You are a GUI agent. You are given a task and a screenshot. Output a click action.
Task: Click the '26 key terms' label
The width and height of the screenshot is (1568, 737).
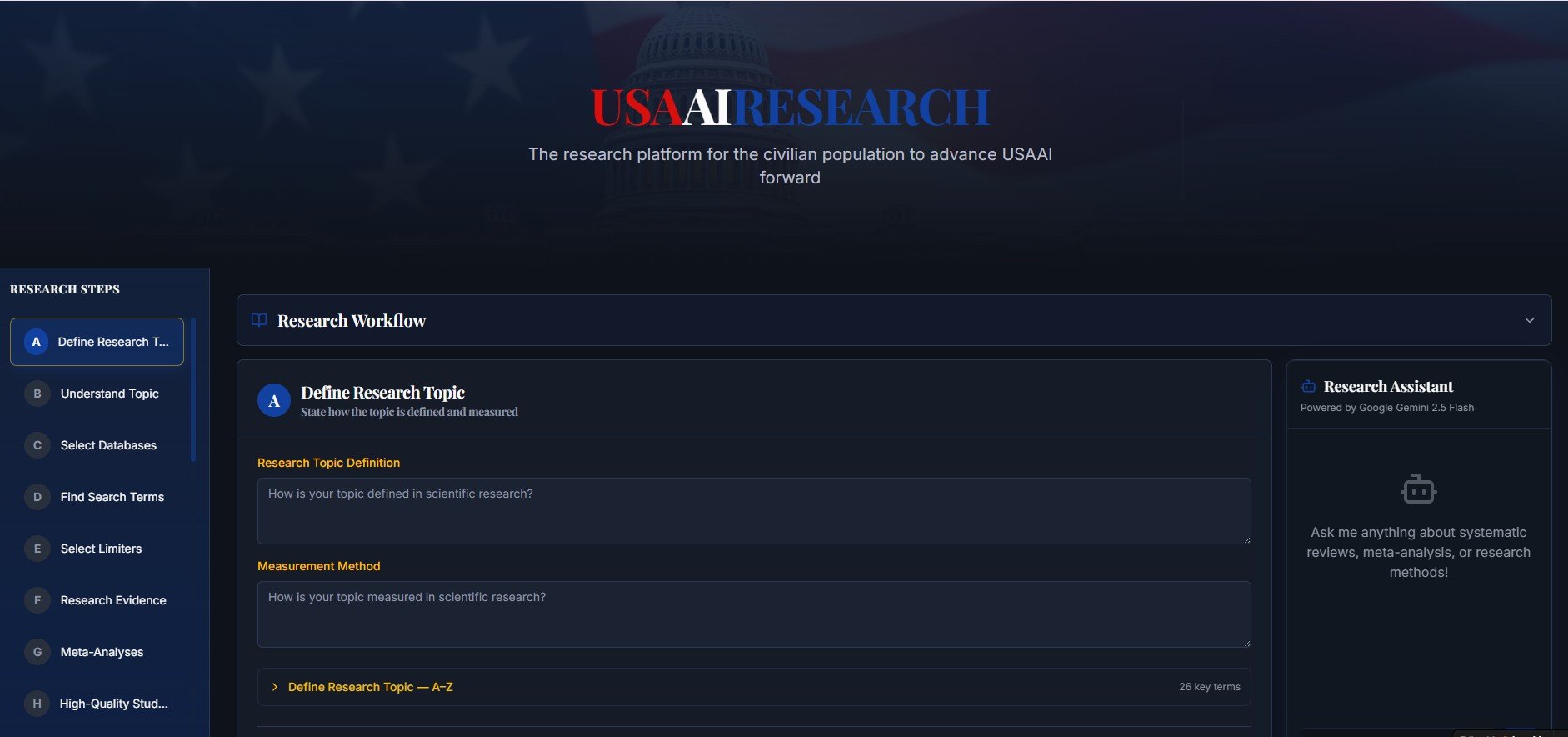[1209, 687]
